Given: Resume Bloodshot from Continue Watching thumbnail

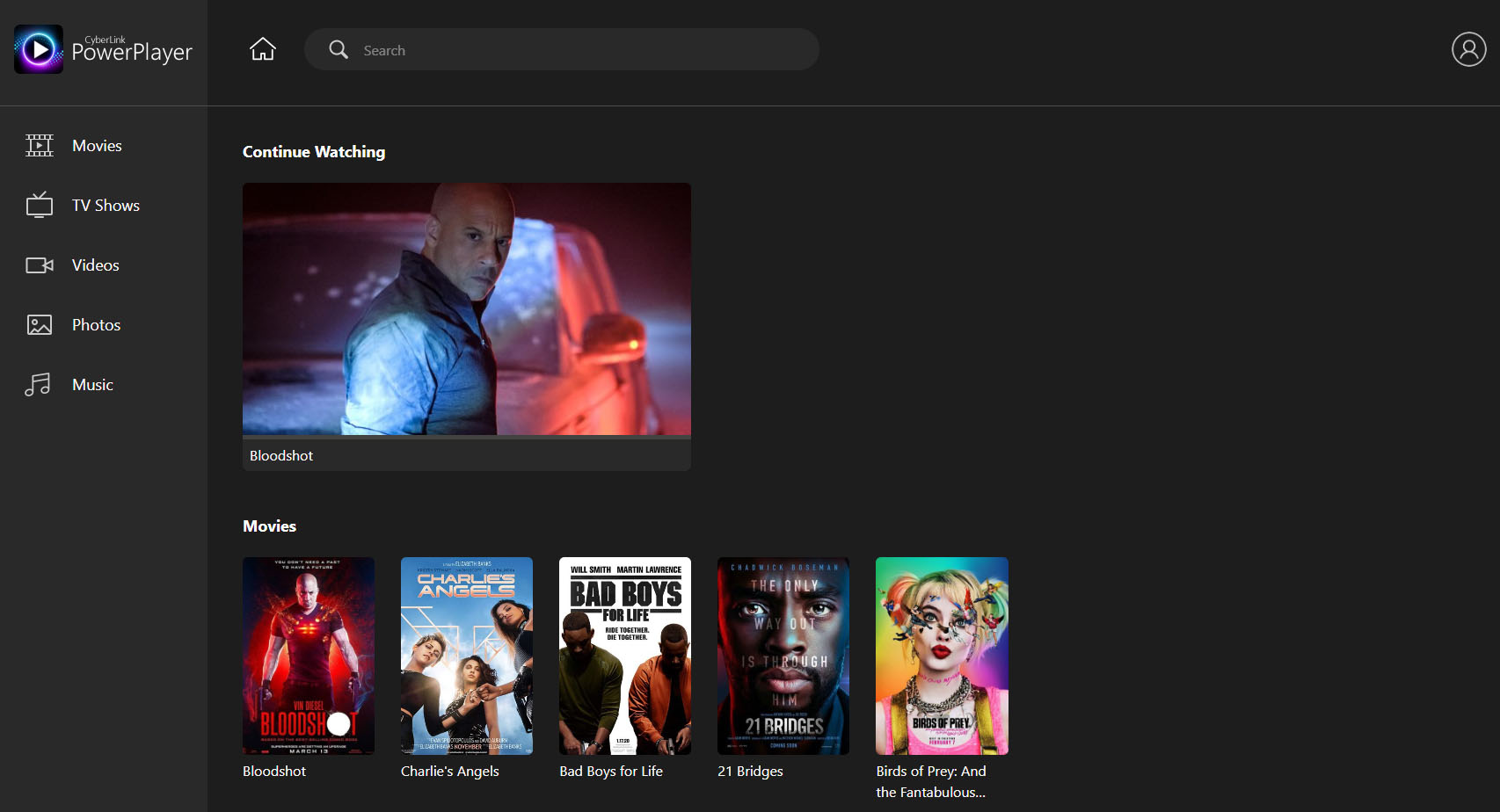Looking at the screenshot, I should click(467, 308).
